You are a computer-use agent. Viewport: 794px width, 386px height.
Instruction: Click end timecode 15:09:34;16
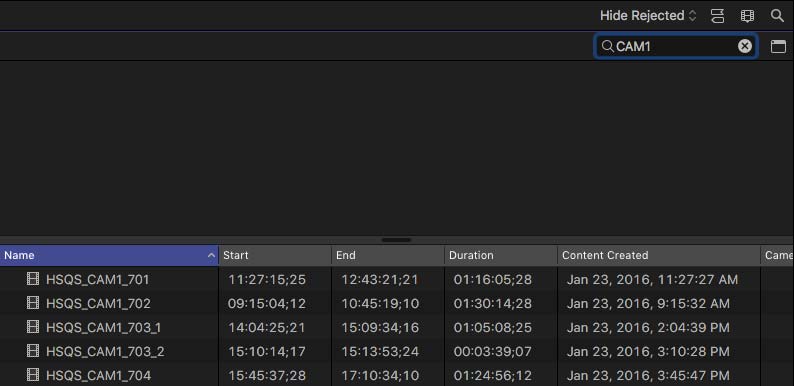380,328
